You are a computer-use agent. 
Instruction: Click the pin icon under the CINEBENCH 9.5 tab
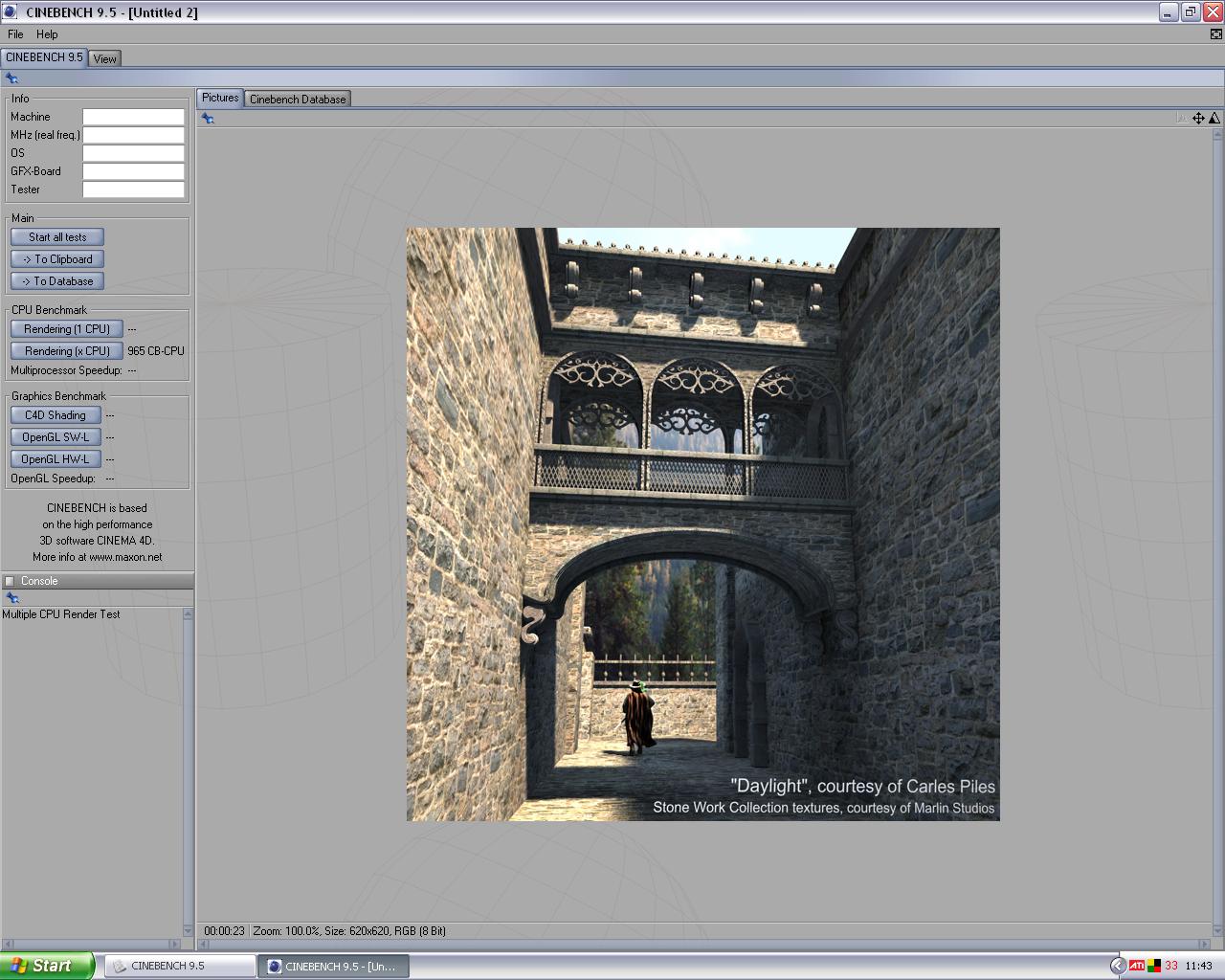tap(11, 78)
